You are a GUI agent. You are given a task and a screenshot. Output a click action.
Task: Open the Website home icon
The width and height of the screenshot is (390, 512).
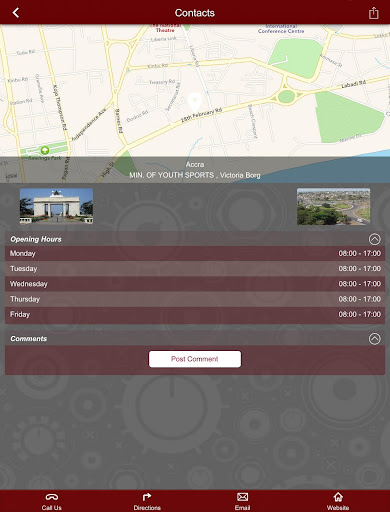pos(338,497)
